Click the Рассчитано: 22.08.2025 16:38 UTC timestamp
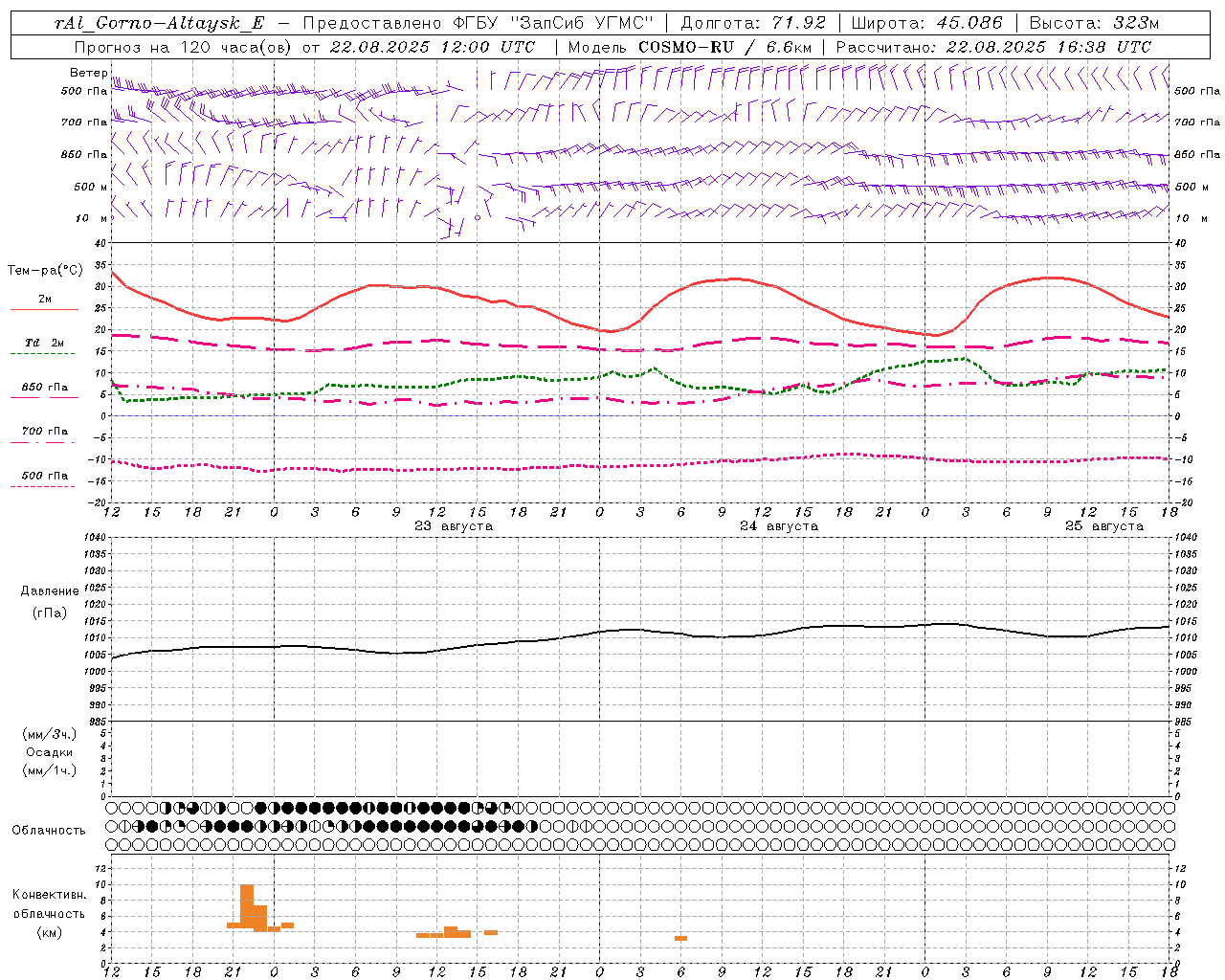Screen dimensions: 1225x980 pyautogui.click(x=993, y=47)
